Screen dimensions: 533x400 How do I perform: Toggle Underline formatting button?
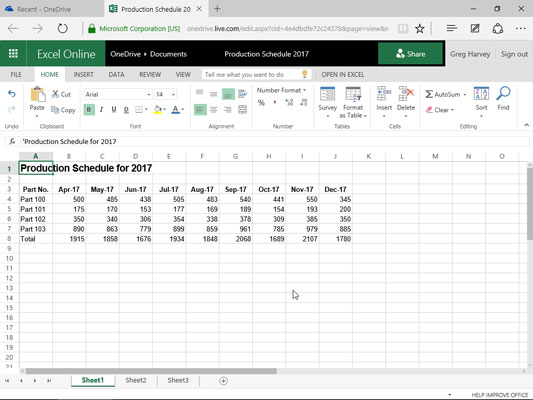114,109
